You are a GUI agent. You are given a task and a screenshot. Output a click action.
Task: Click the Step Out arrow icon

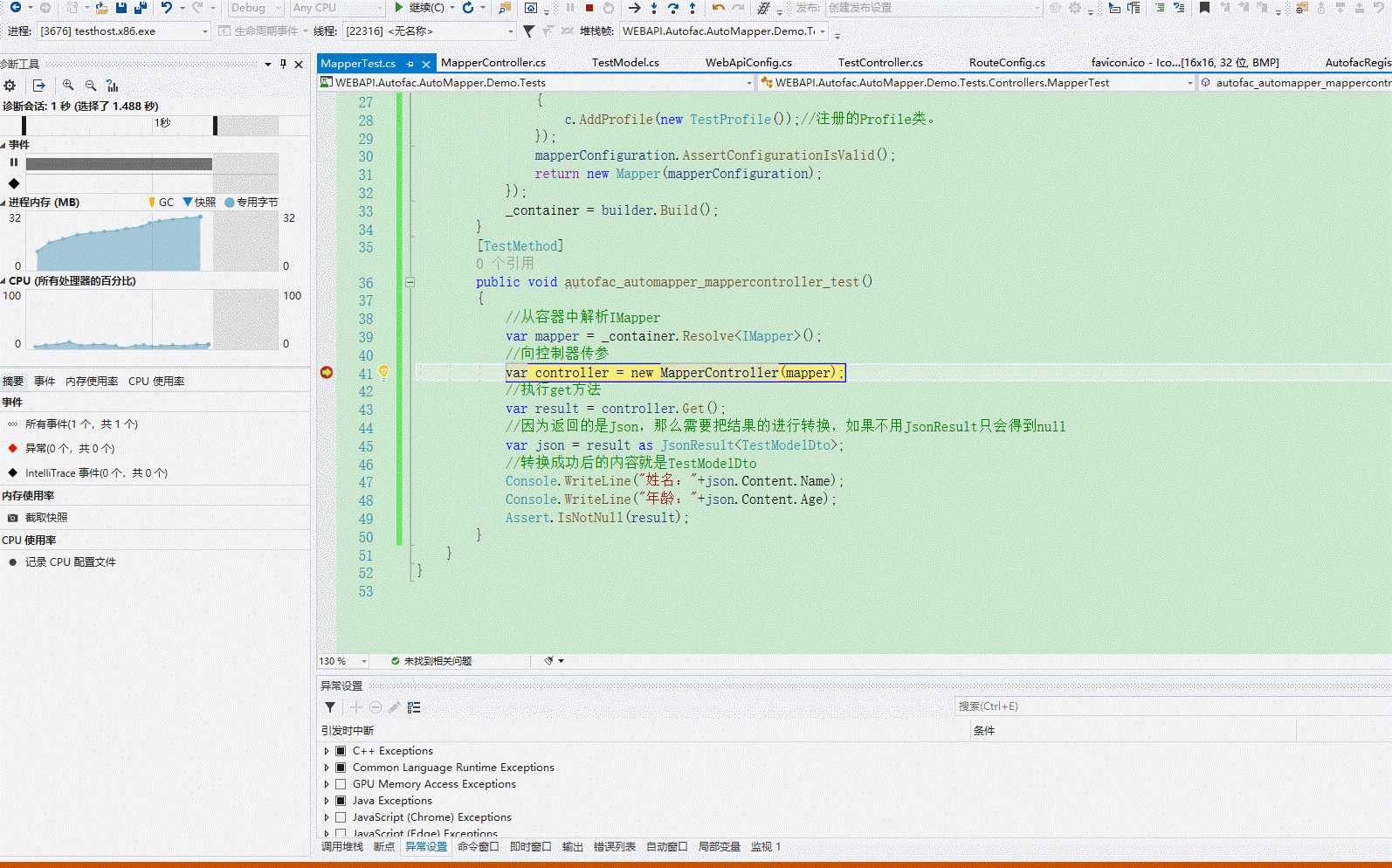point(693,8)
